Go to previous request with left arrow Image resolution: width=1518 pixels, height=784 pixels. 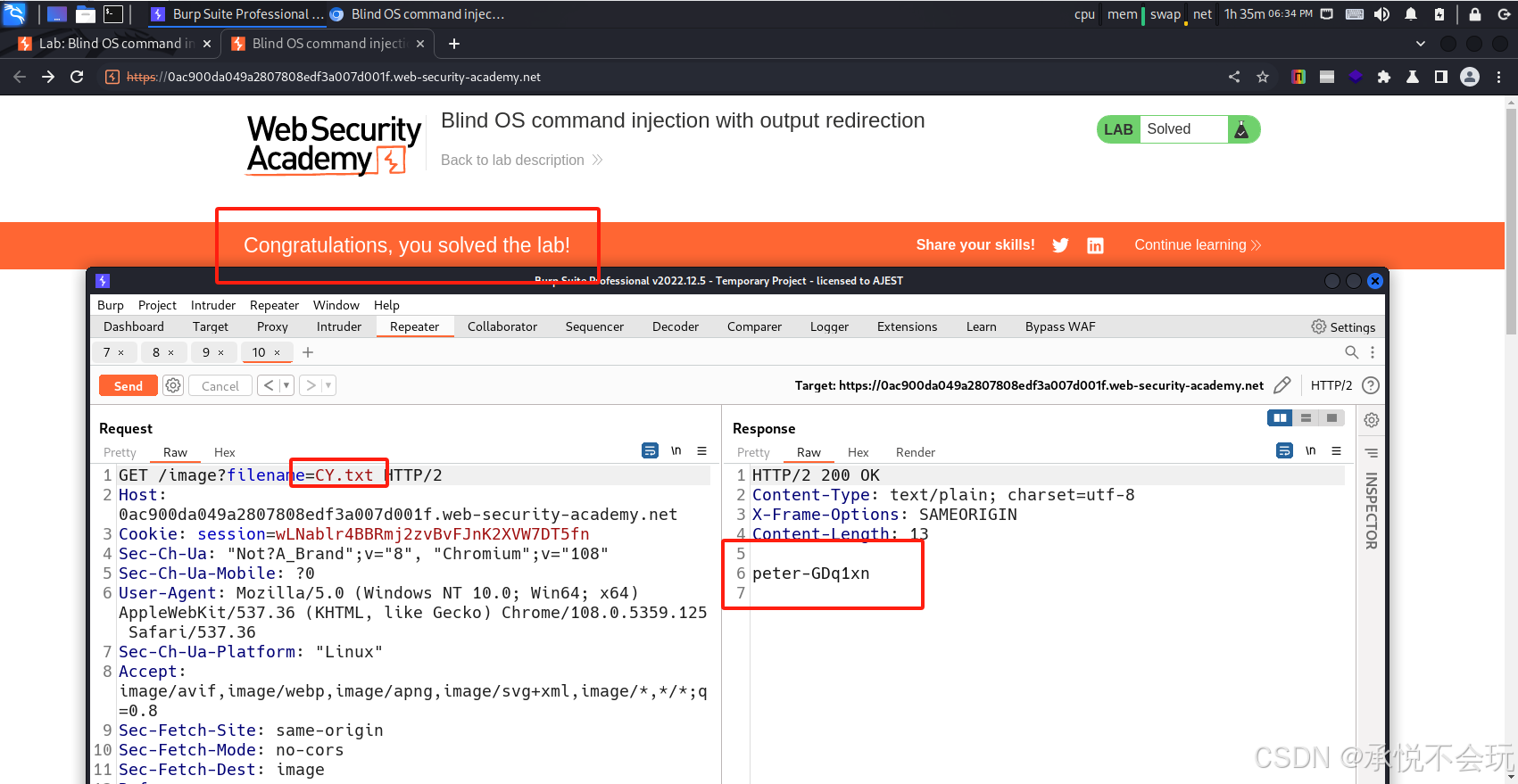point(269,385)
